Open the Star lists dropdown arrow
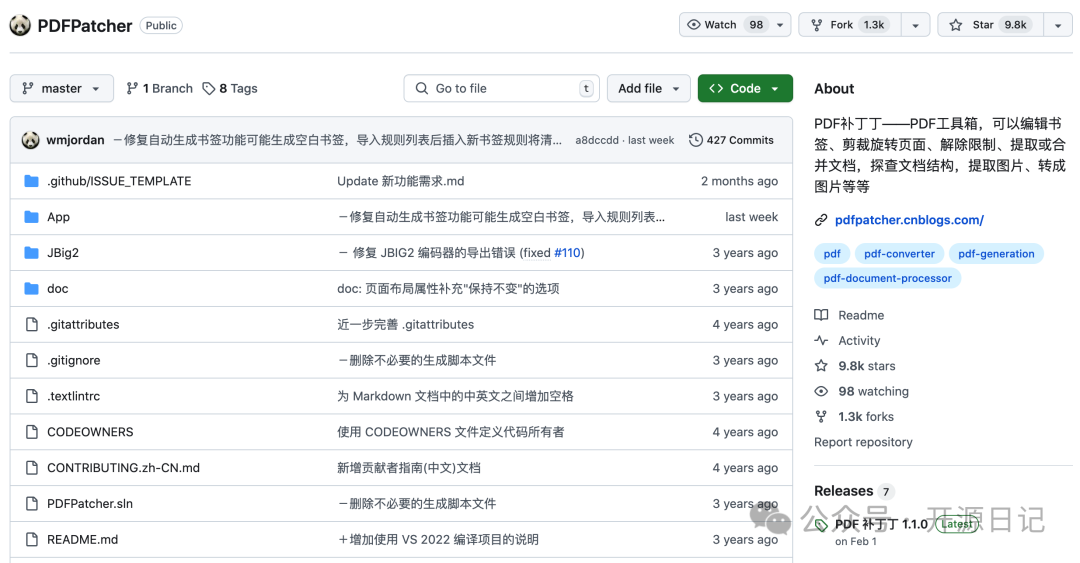Image resolution: width=1080 pixels, height=563 pixels. 1058,25
